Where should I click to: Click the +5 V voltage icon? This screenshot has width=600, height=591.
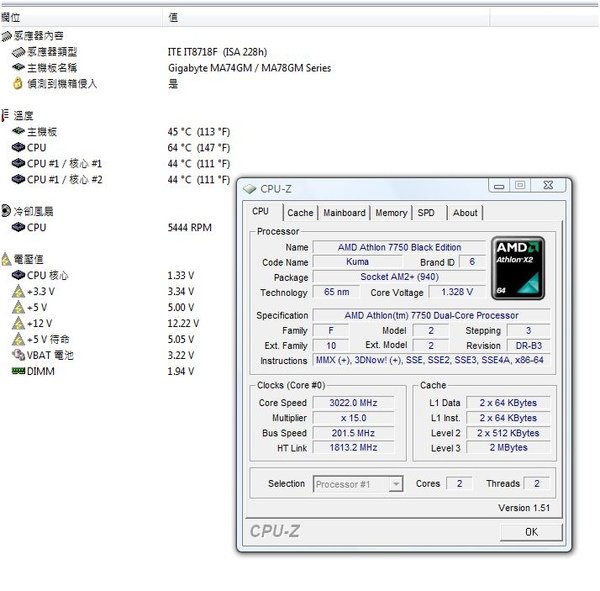(18, 307)
